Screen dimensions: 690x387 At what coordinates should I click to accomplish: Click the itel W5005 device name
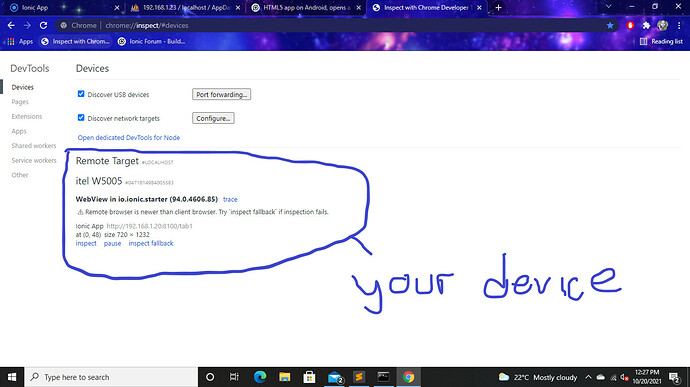coord(99,181)
